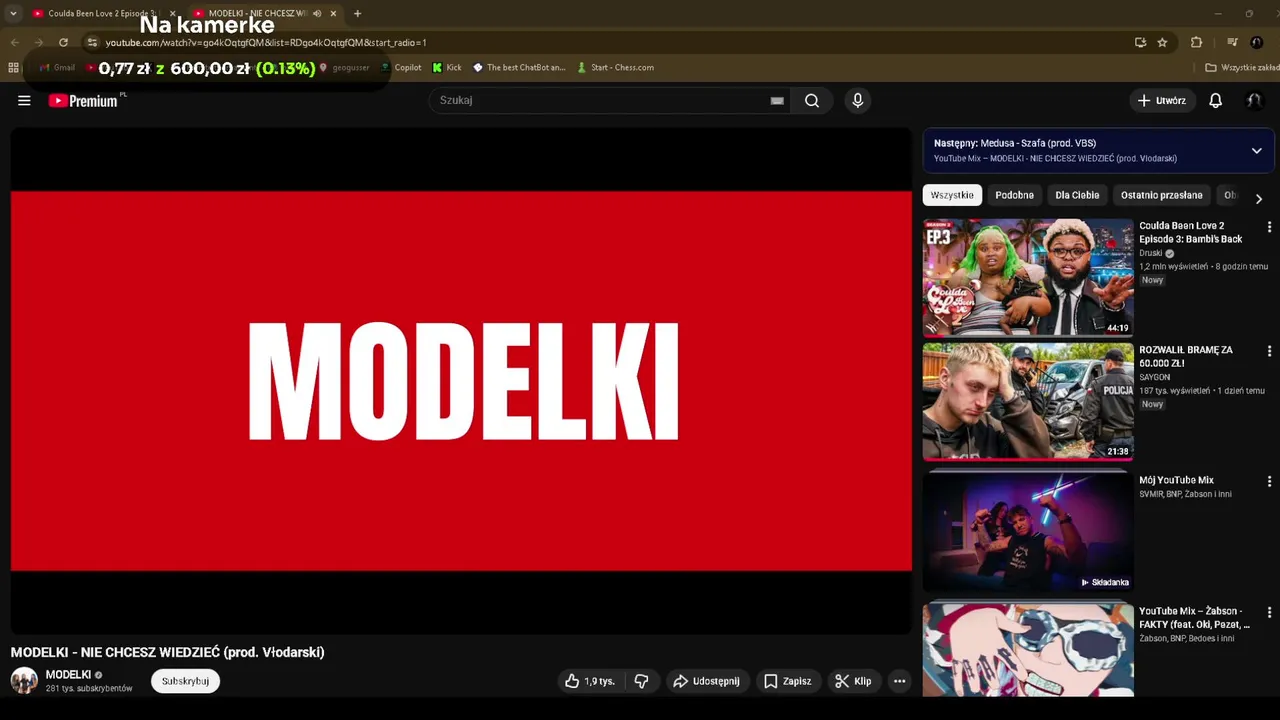Open Mój YouTube Mix thumbnail
The image size is (1280, 720).
coord(1028,532)
